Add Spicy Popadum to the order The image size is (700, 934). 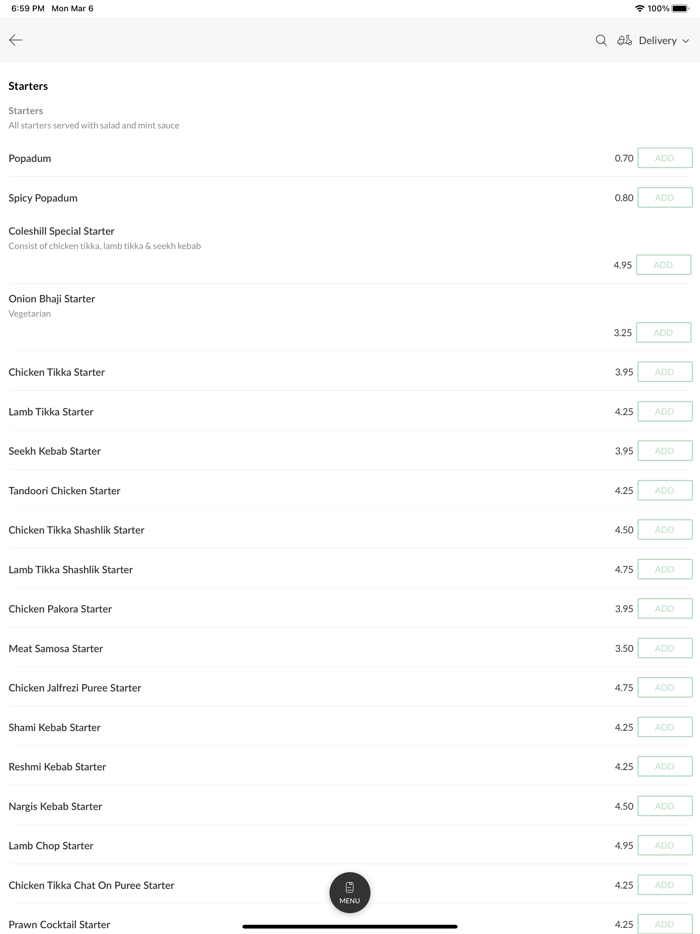[x=664, y=198]
